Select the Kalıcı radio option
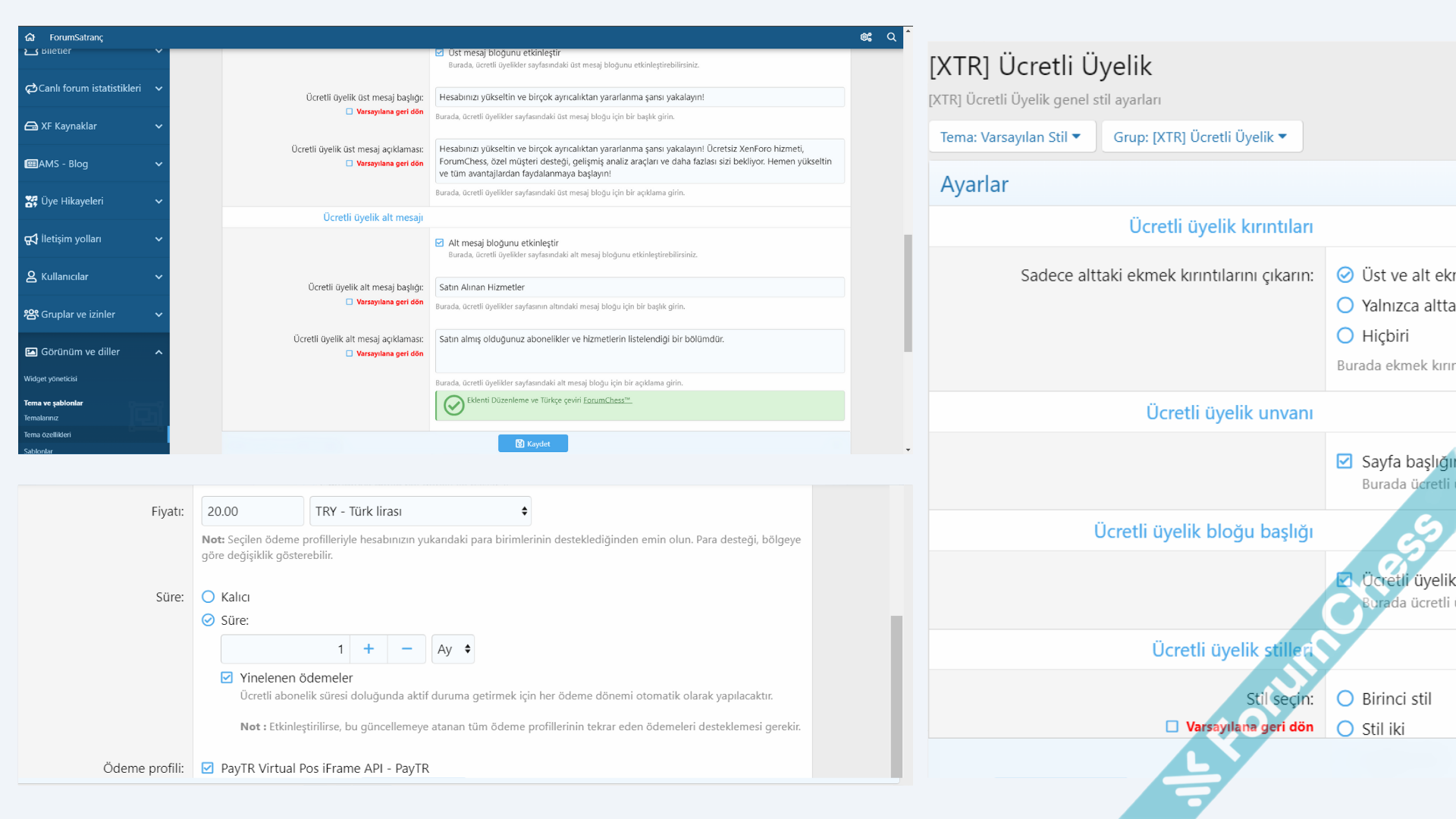 [x=209, y=598]
